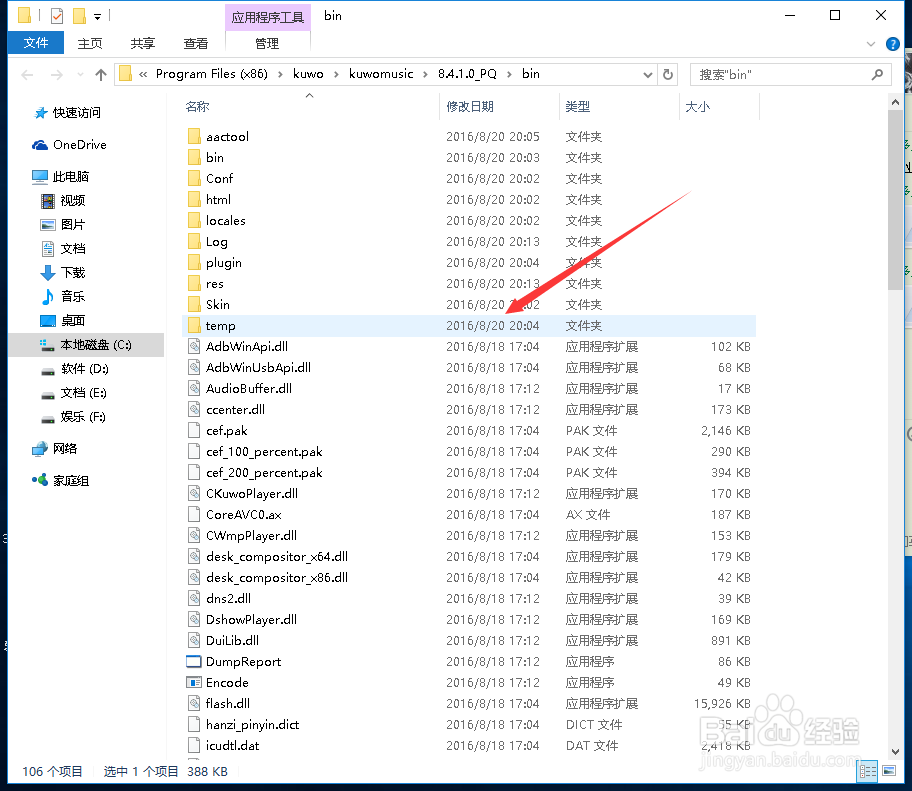912x791 pixels.
Task: Select the DuiLib.dll file
Action: tap(233, 640)
